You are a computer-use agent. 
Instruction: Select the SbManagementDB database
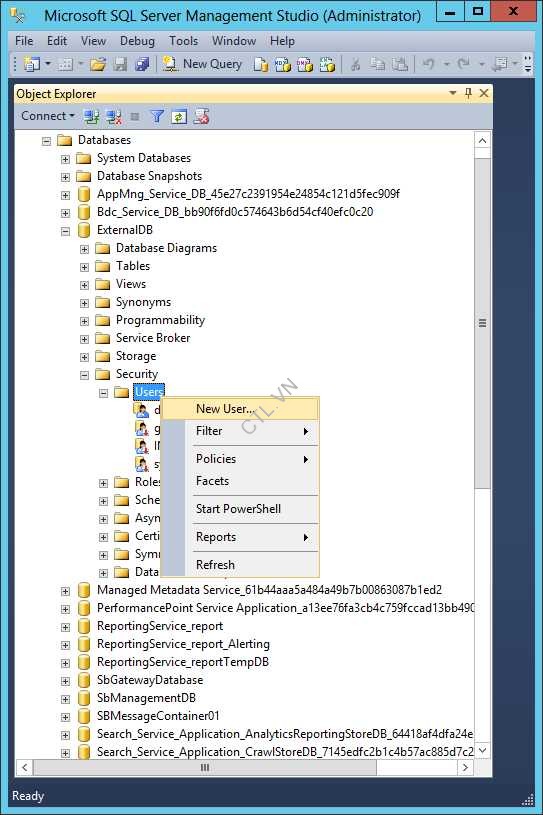pyautogui.click(x=146, y=698)
